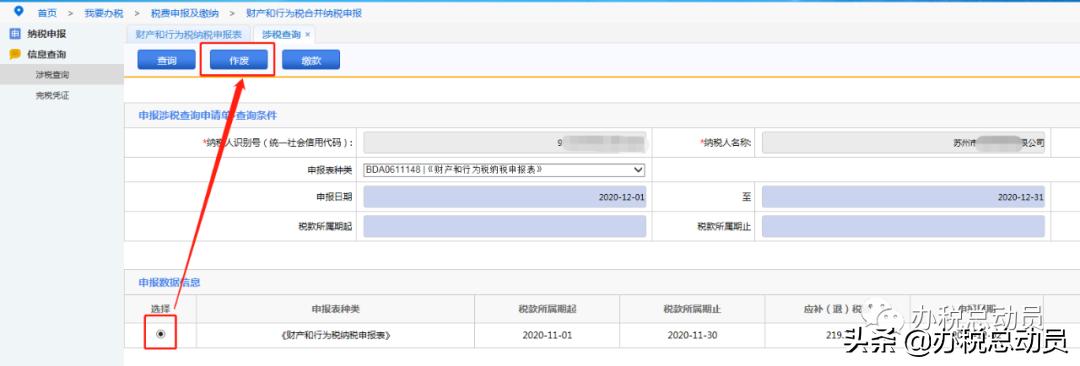The width and height of the screenshot is (1080, 366).
Task: Click the end date field 2020-12-31
Action: tap(903, 196)
